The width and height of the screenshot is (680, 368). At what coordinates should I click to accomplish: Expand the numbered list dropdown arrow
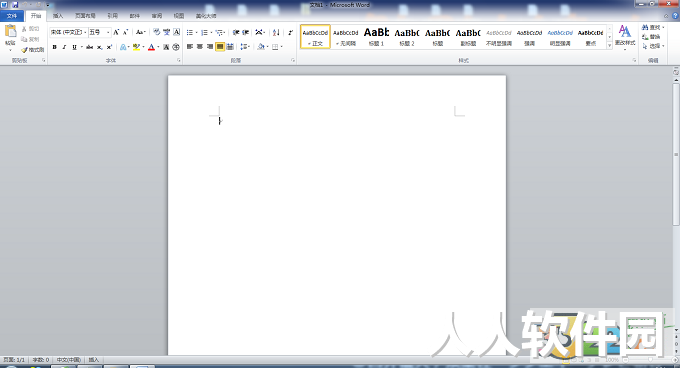pyautogui.click(x=211, y=33)
